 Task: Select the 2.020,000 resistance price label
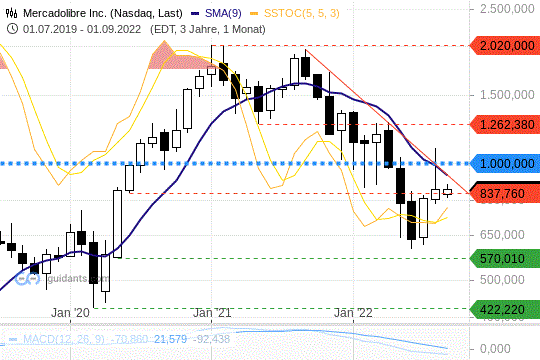tap(505, 45)
